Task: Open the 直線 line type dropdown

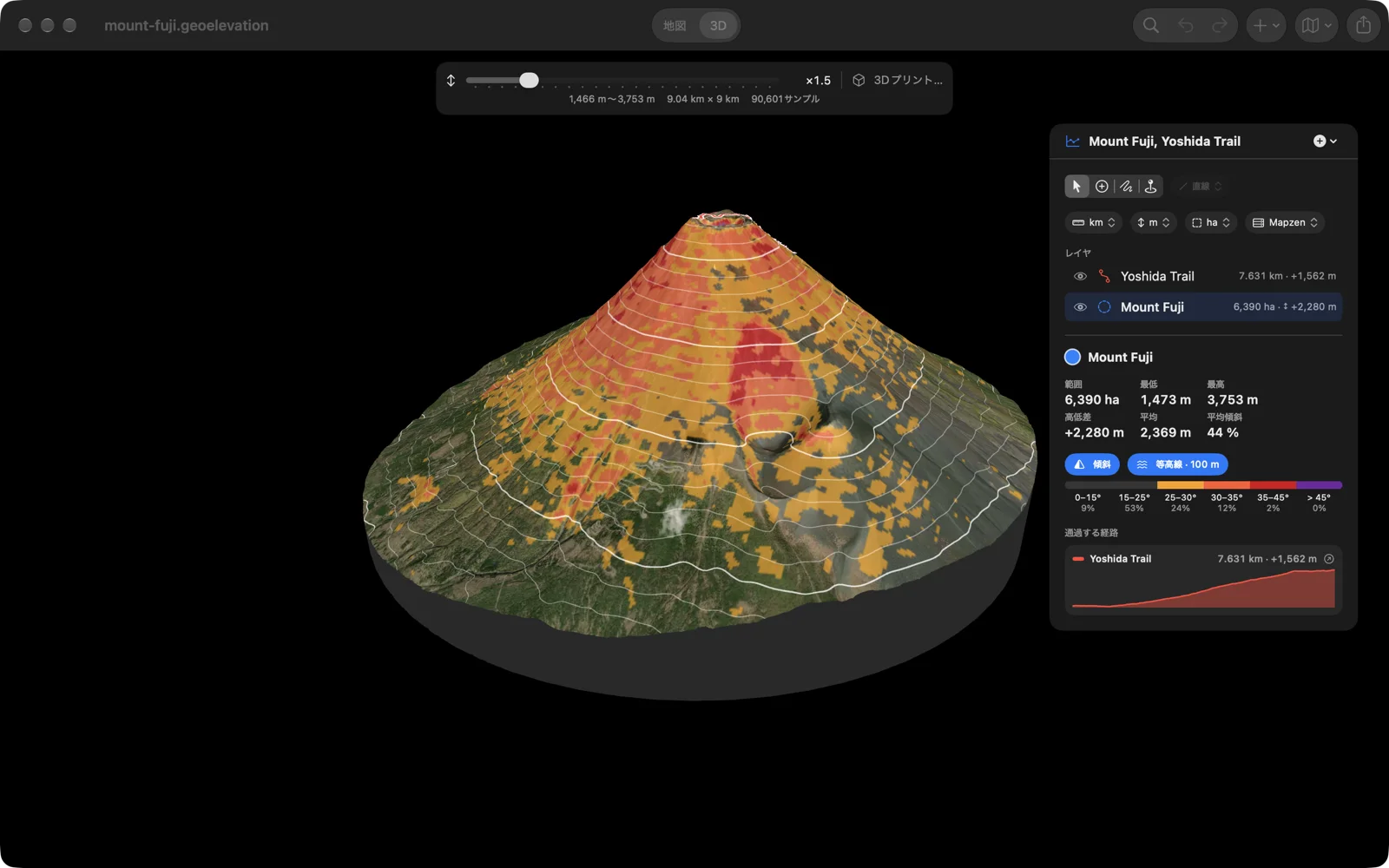Action: coord(1200,187)
